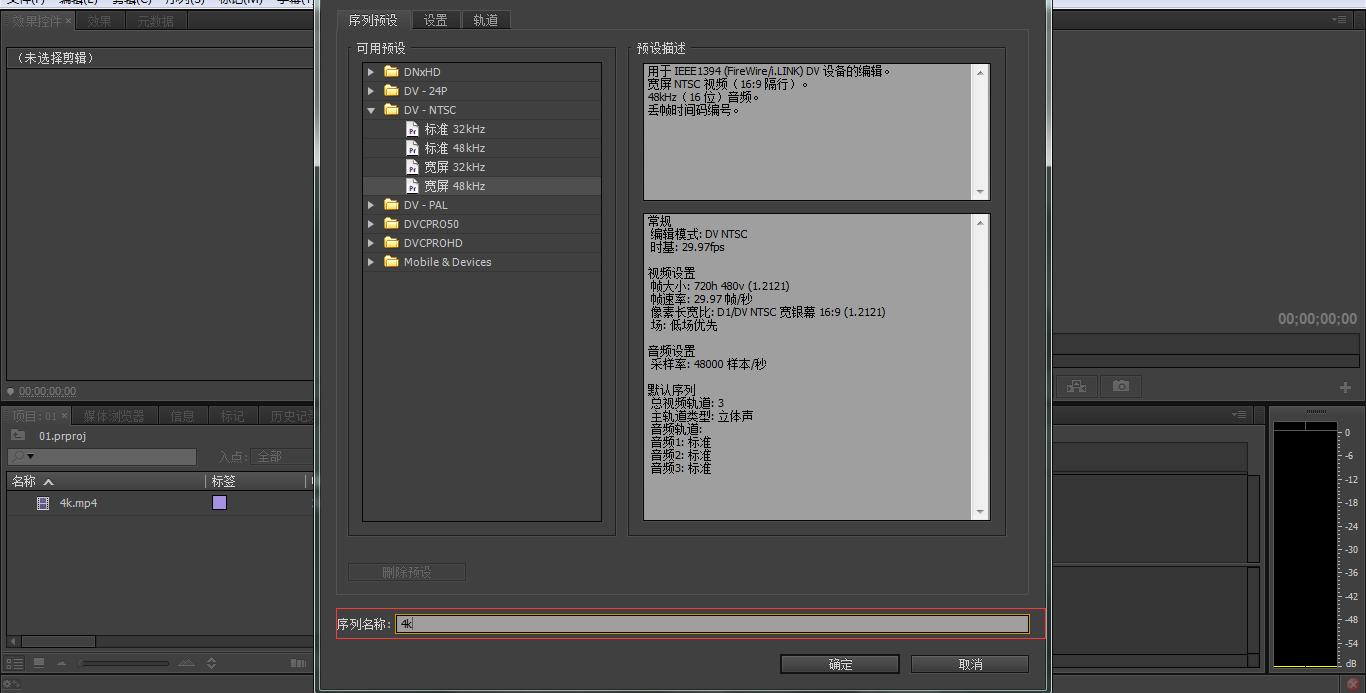Viewport: 1366px width, 693px height.
Task: Click the plus button editor icon
Action: (1345, 387)
